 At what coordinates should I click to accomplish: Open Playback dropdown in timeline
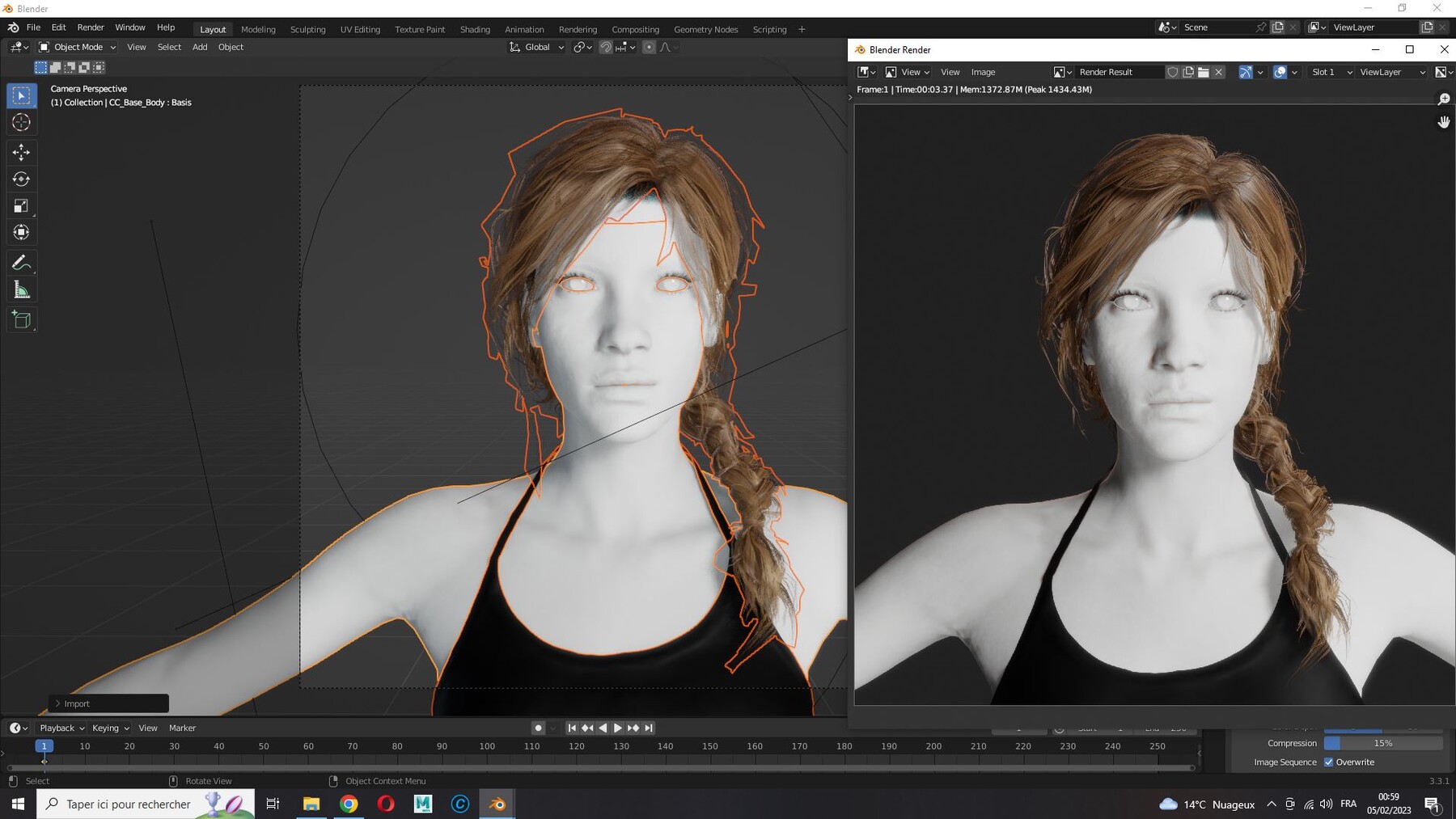coord(61,728)
